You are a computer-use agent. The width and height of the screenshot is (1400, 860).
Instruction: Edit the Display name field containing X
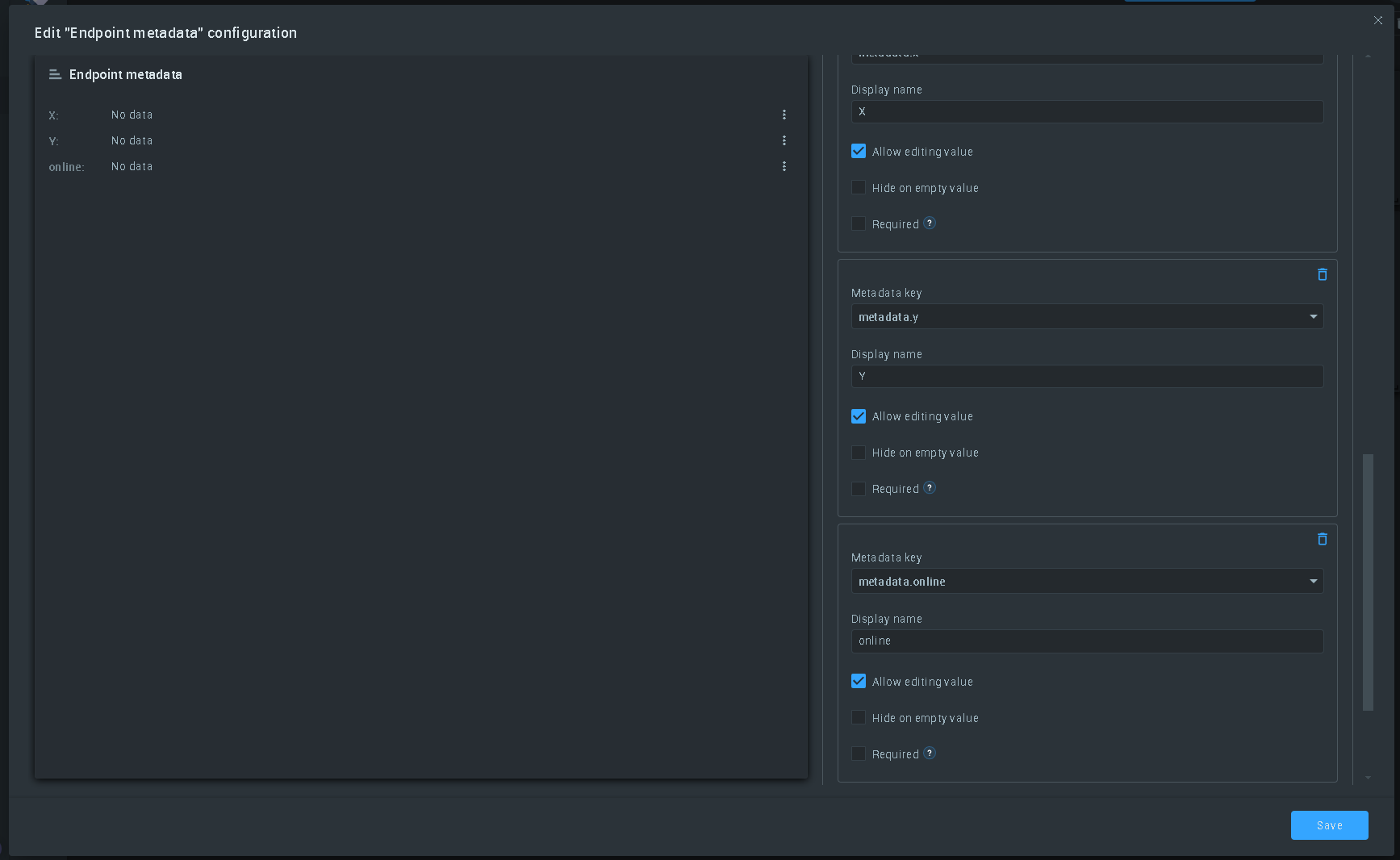(1087, 111)
